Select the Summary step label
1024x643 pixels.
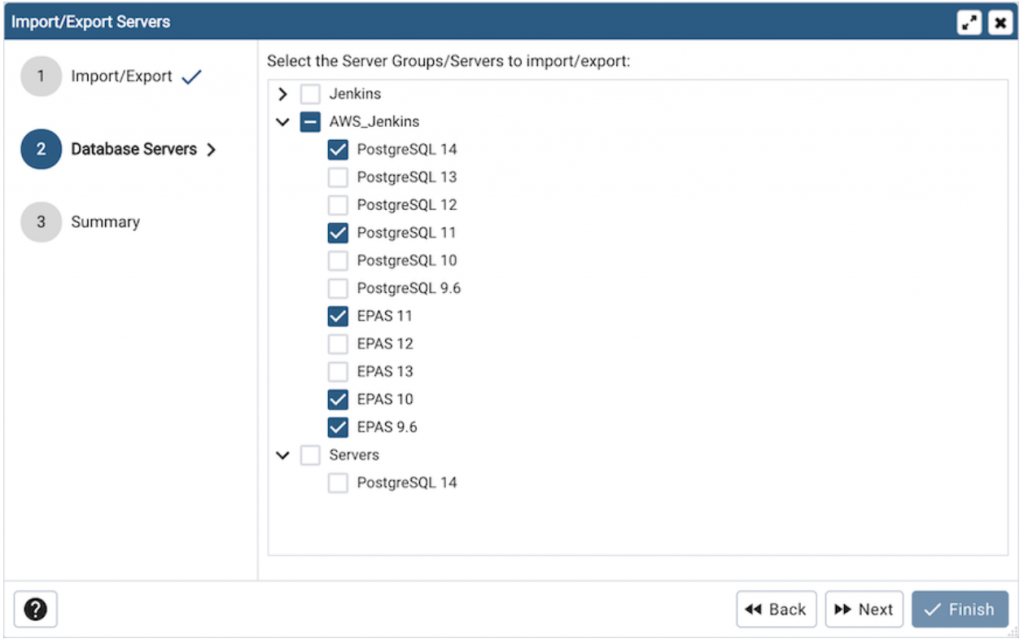(x=105, y=221)
